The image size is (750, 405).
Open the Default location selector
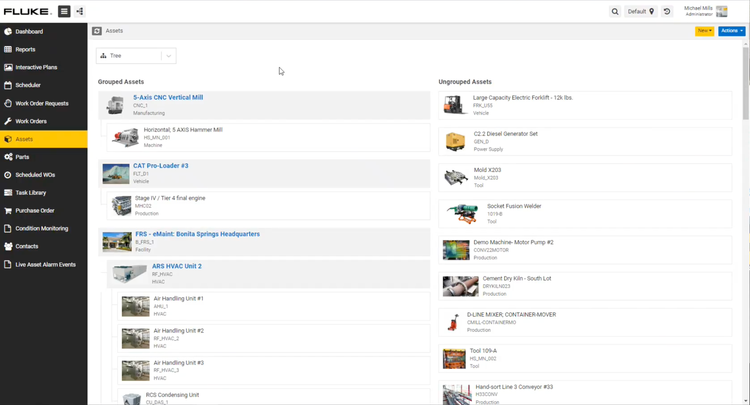point(640,11)
